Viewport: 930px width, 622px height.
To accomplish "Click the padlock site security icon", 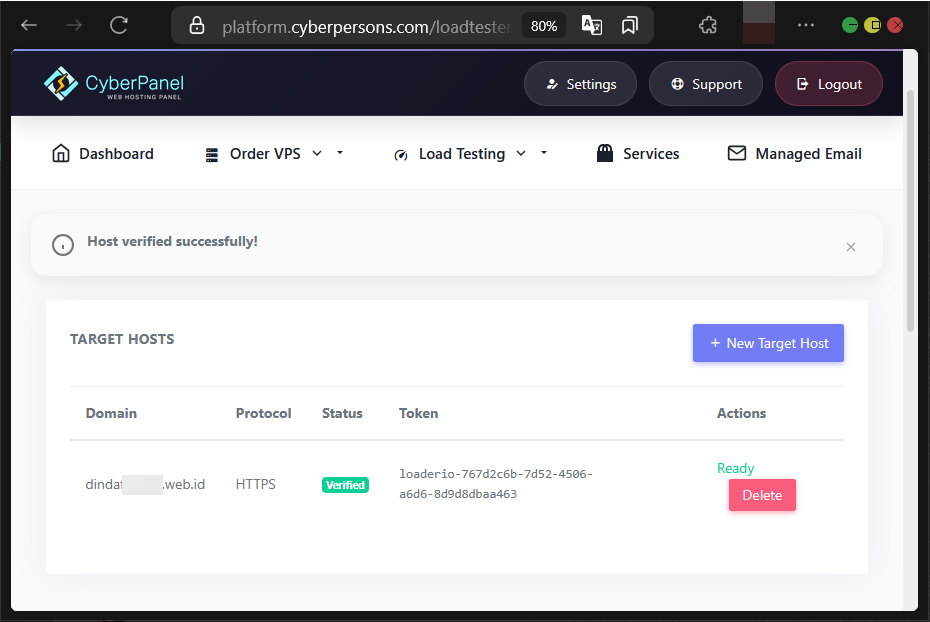I will tap(197, 25).
